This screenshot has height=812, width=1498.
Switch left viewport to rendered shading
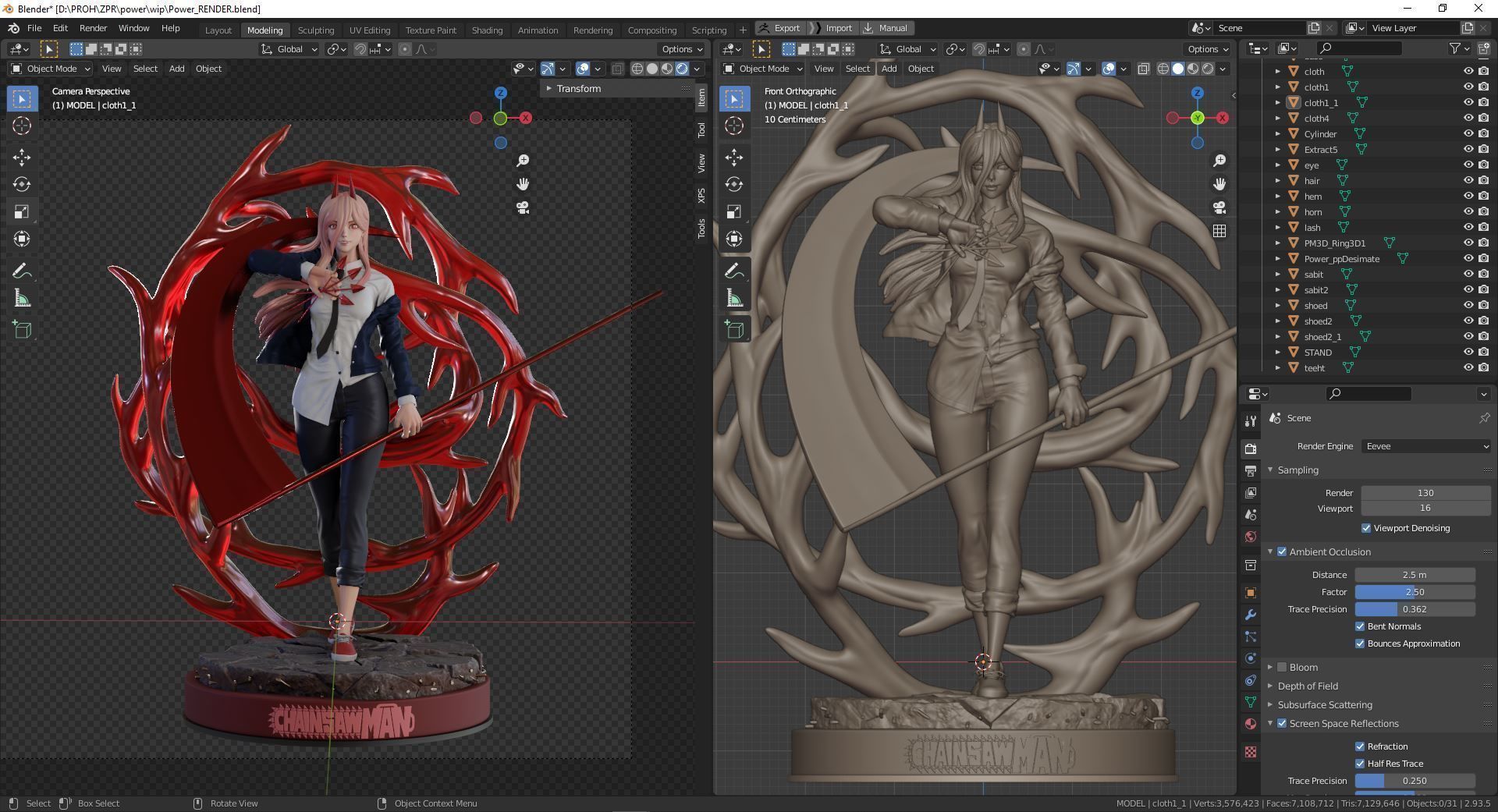[682, 69]
